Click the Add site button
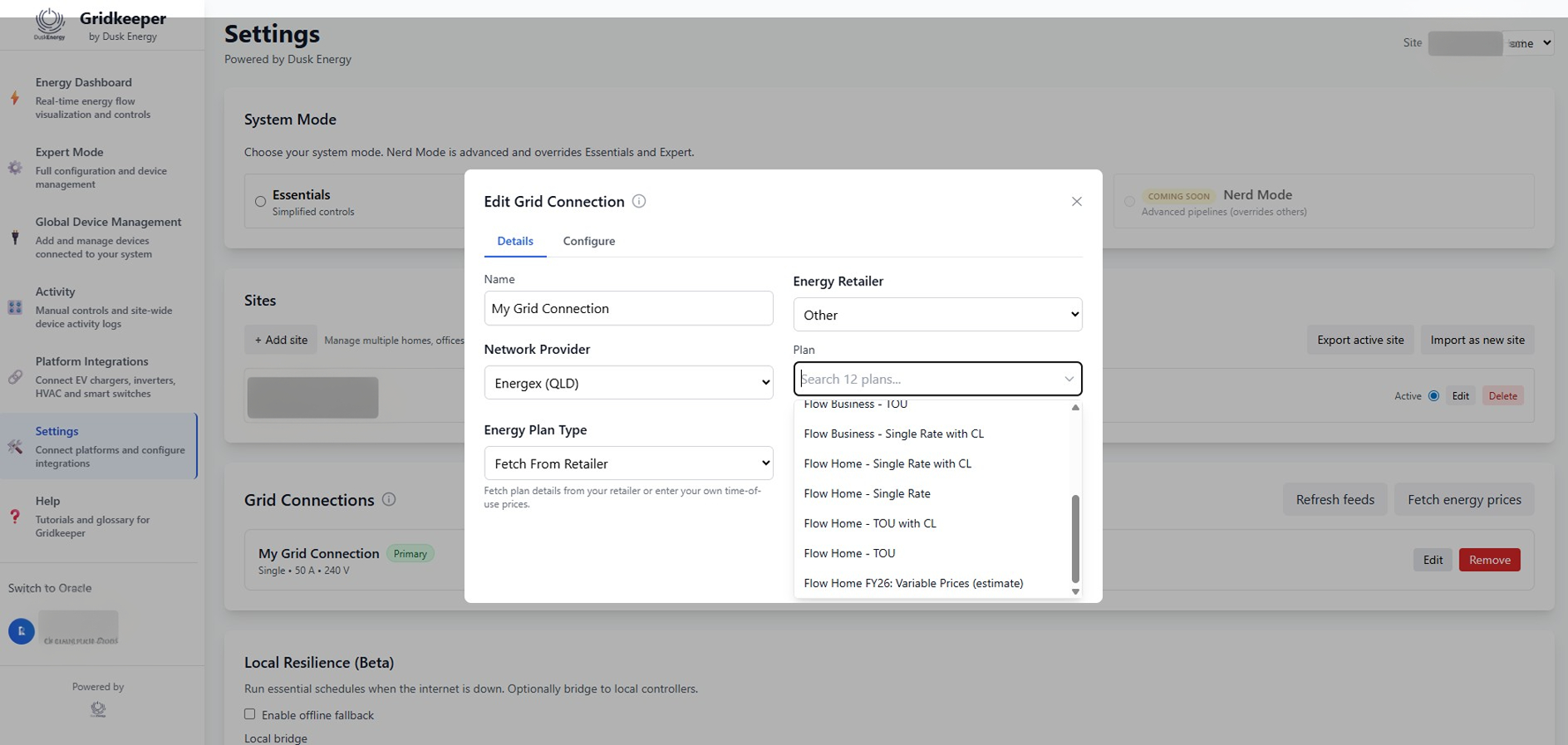 [281, 340]
